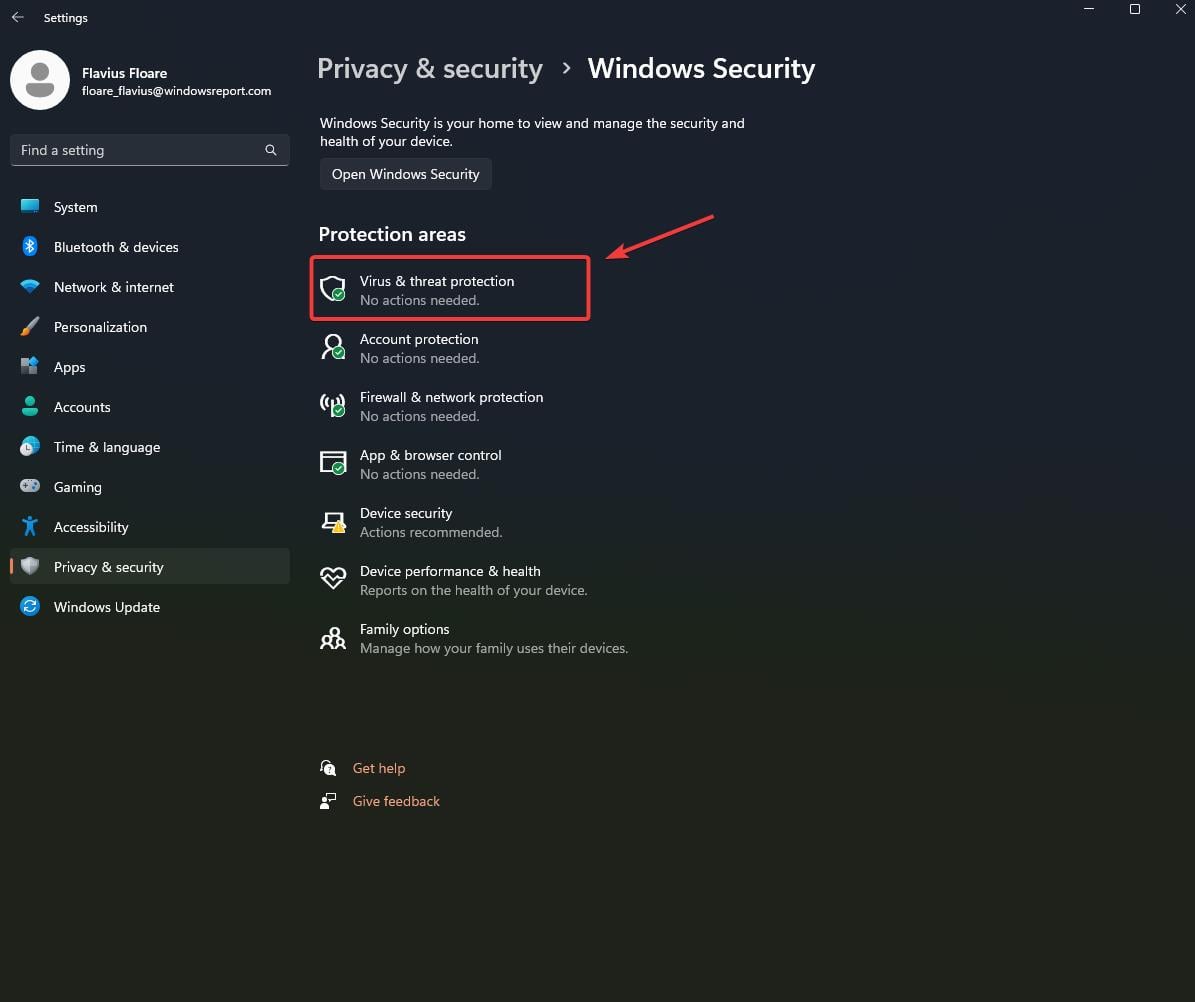
Task: Open Family options settings
Action: [x=404, y=637]
